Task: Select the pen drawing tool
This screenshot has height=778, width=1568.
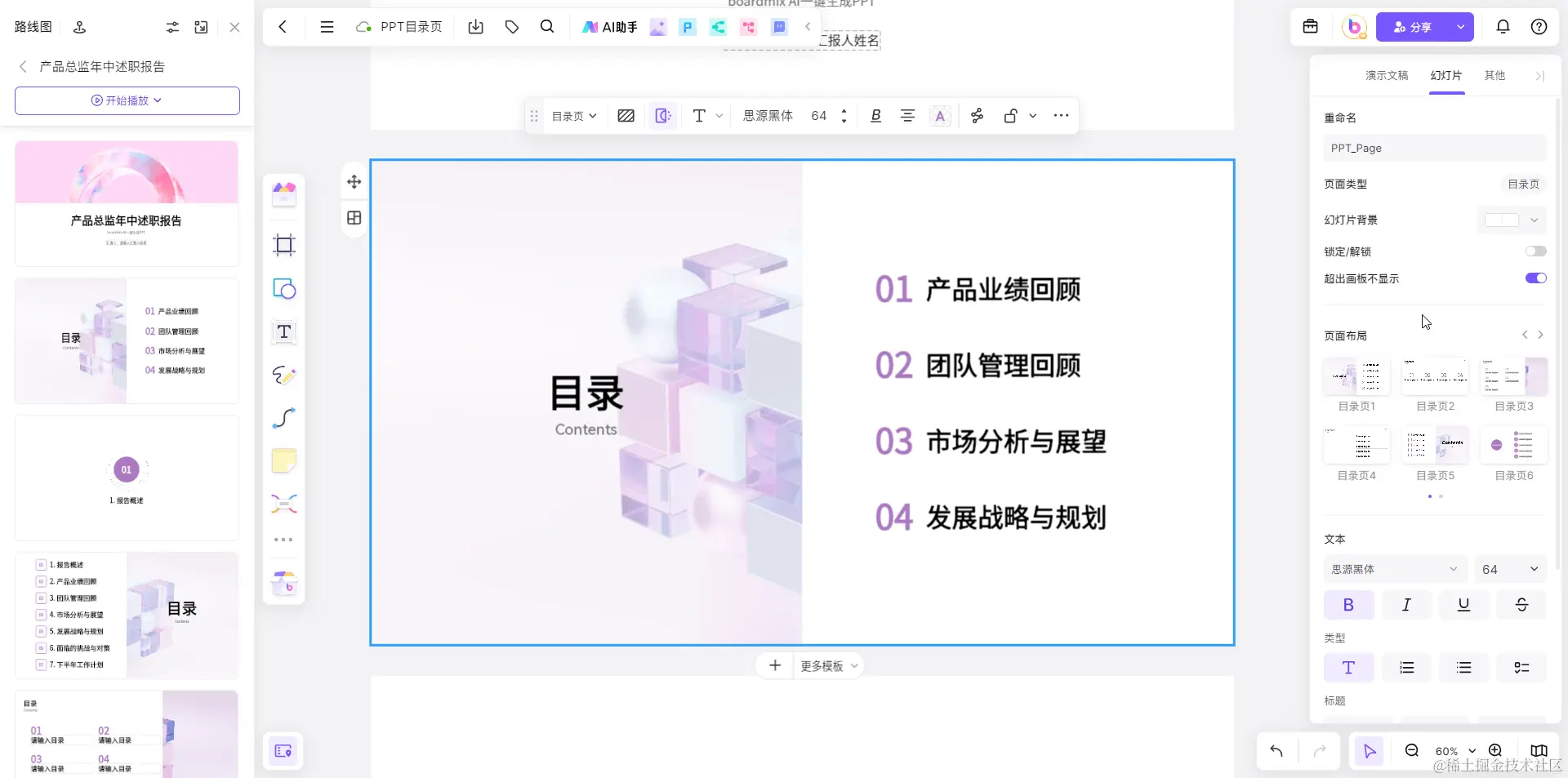Action: click(x=283, y=375)
